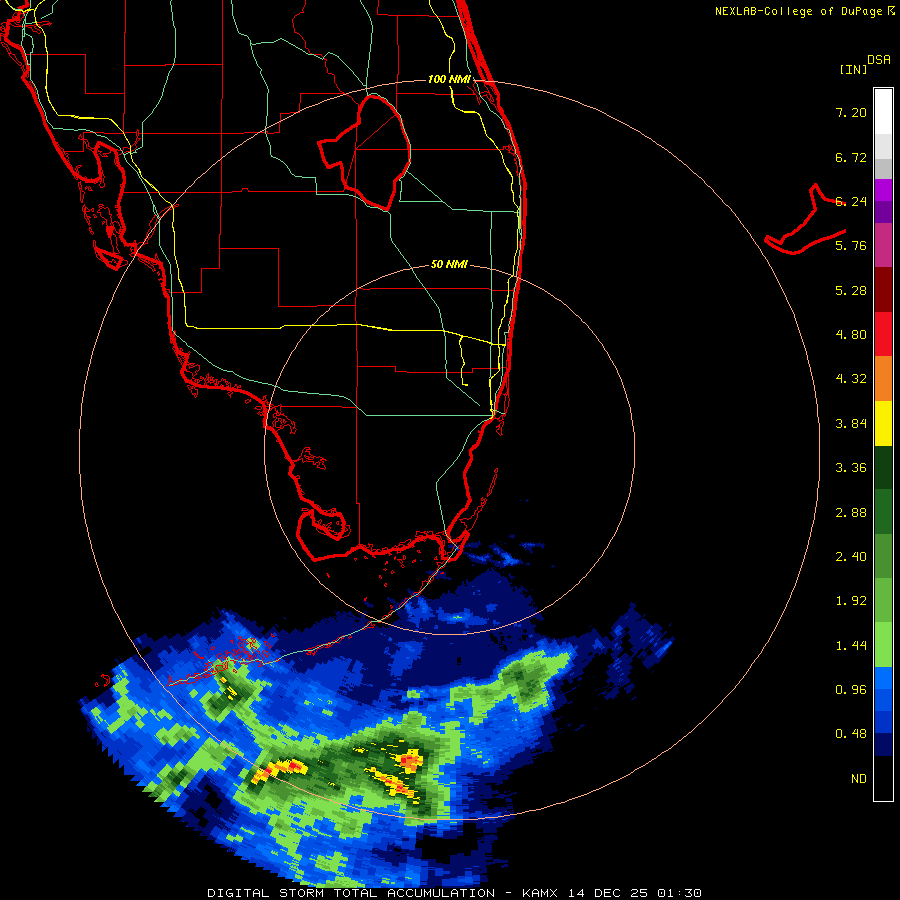Pick the black ND swatch in legend
900x900 pixels.
pos(883,778)
